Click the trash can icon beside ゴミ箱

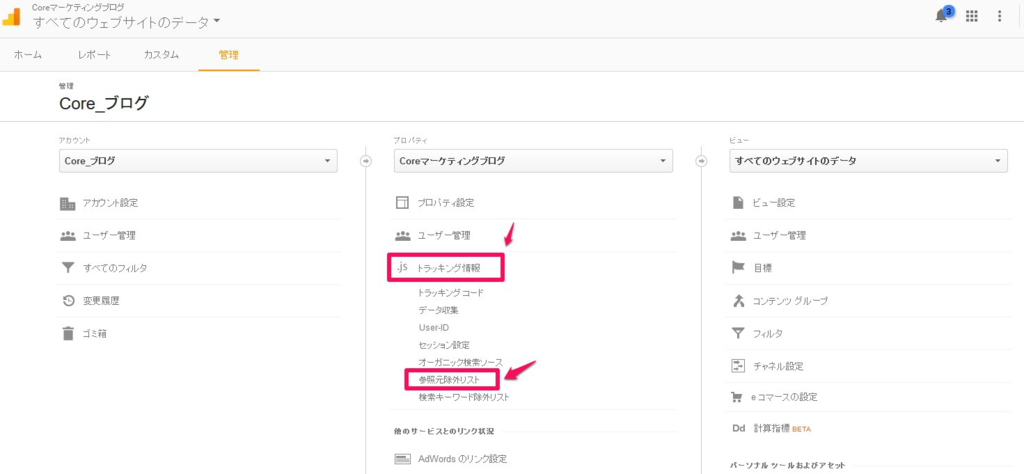pyautogui.click(x=68, y=334)
